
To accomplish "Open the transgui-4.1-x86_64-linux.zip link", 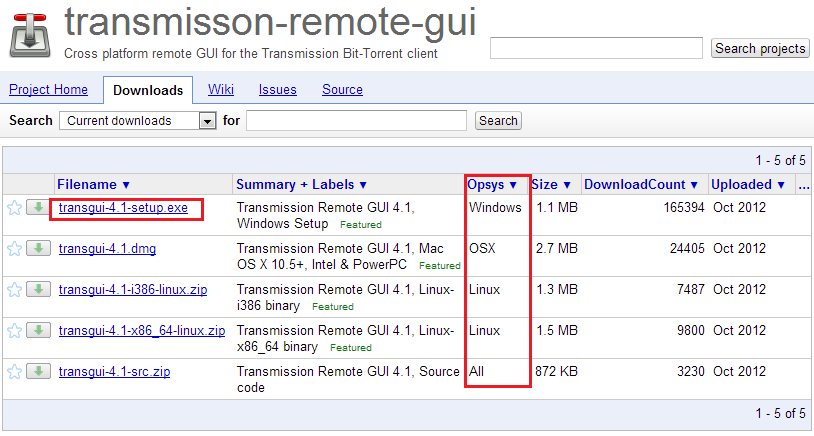I will point(142,330).
